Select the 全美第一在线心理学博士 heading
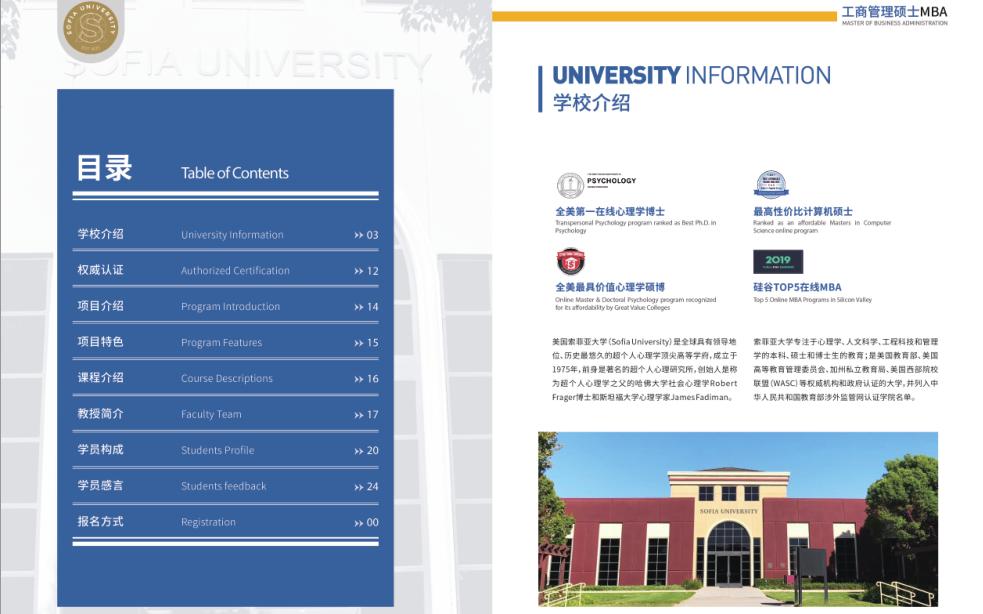The height and width of the screenshot is (614, 983). tap(609, 211)
